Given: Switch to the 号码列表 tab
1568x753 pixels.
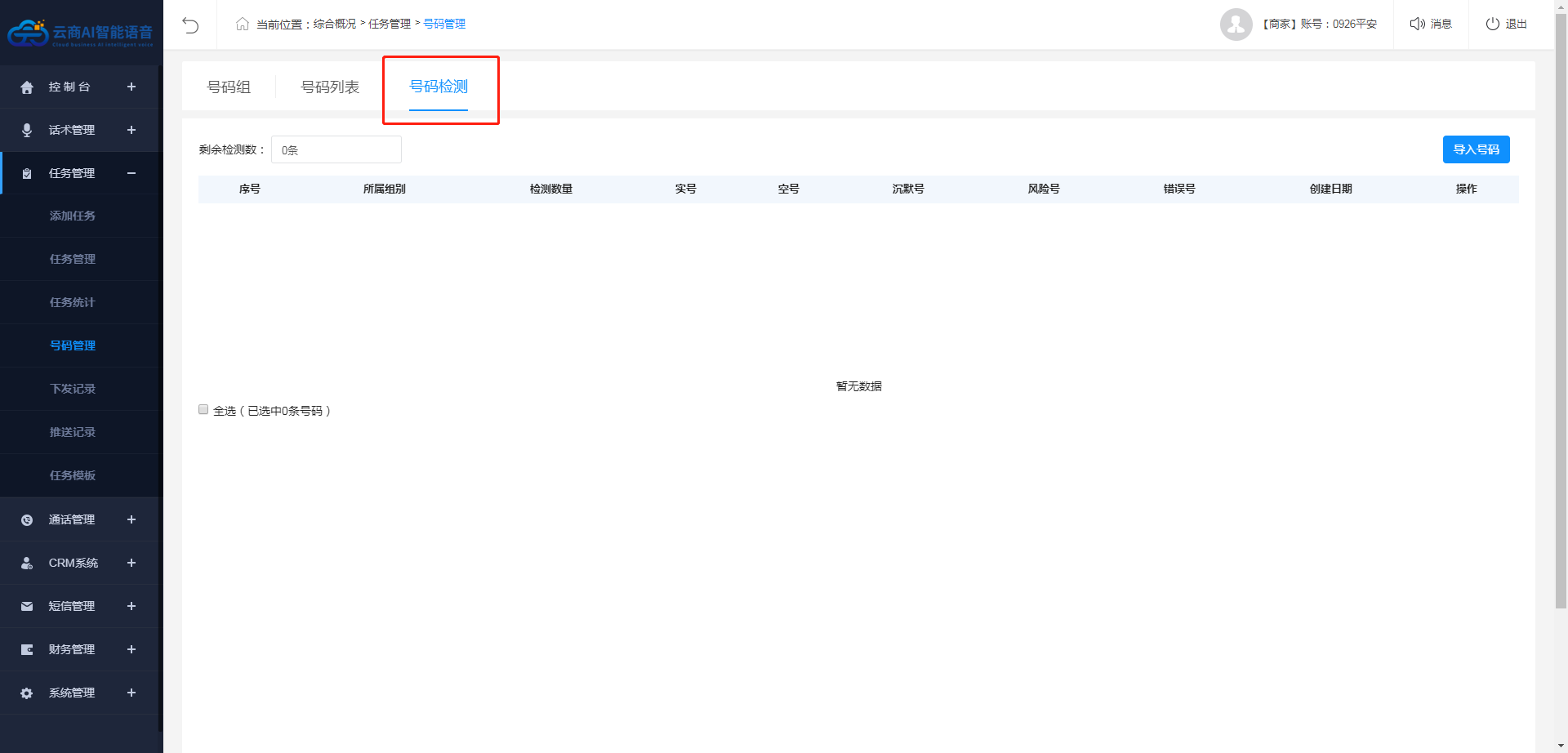Looking at the screenshot, I should (330, 87).
